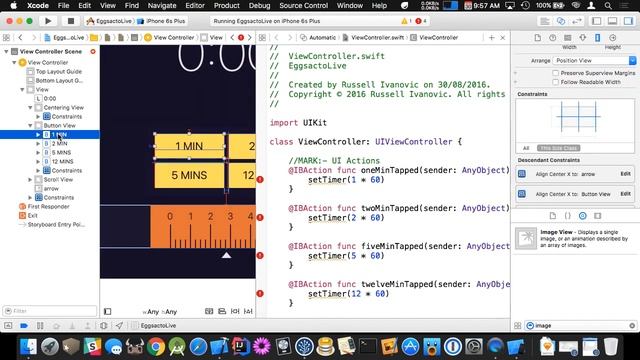Select the All constraints tab
This screenshot has width=640, height=360.
(526, 148)
